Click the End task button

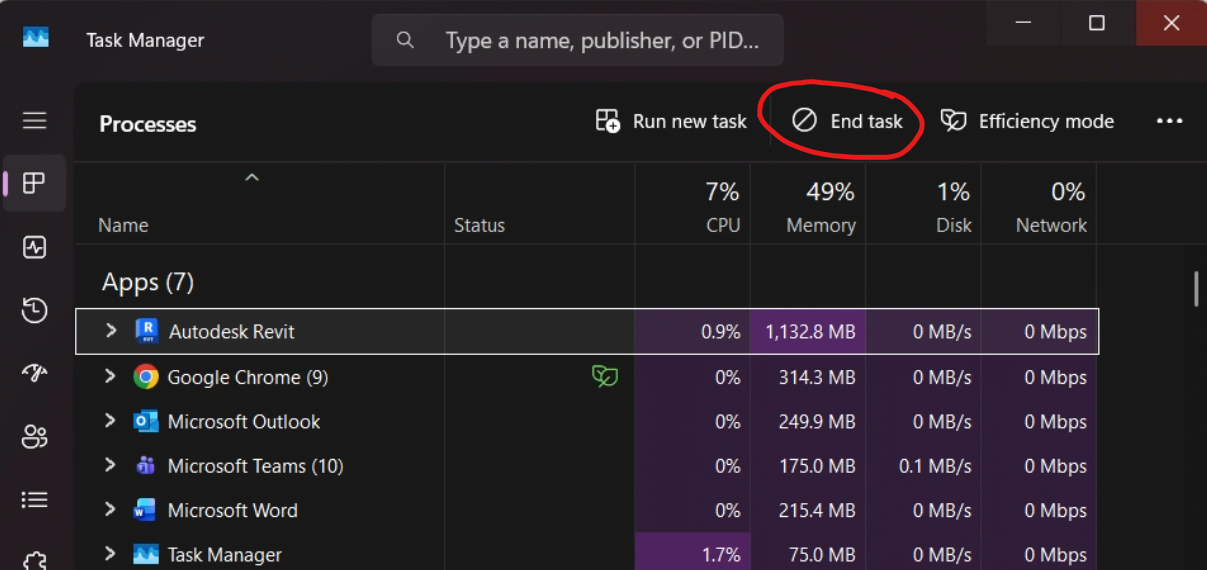[847, 121]
